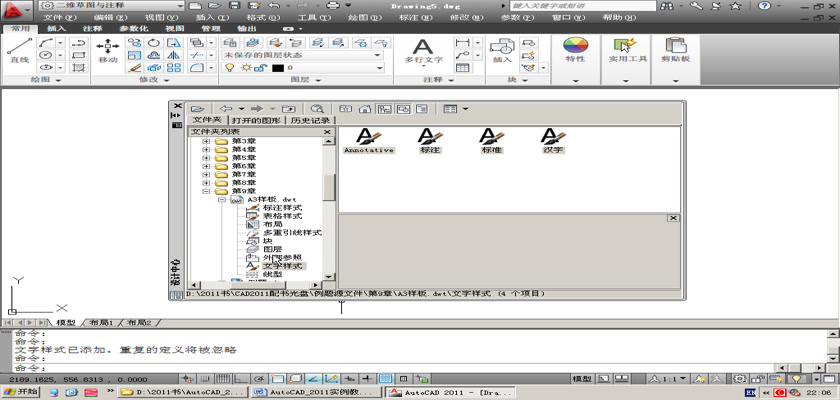Image resolution: width=840 pixels, height=400 pixels.
Task: Toggle the Tree View button in DesignCenter
Action: tap(384, 109)
